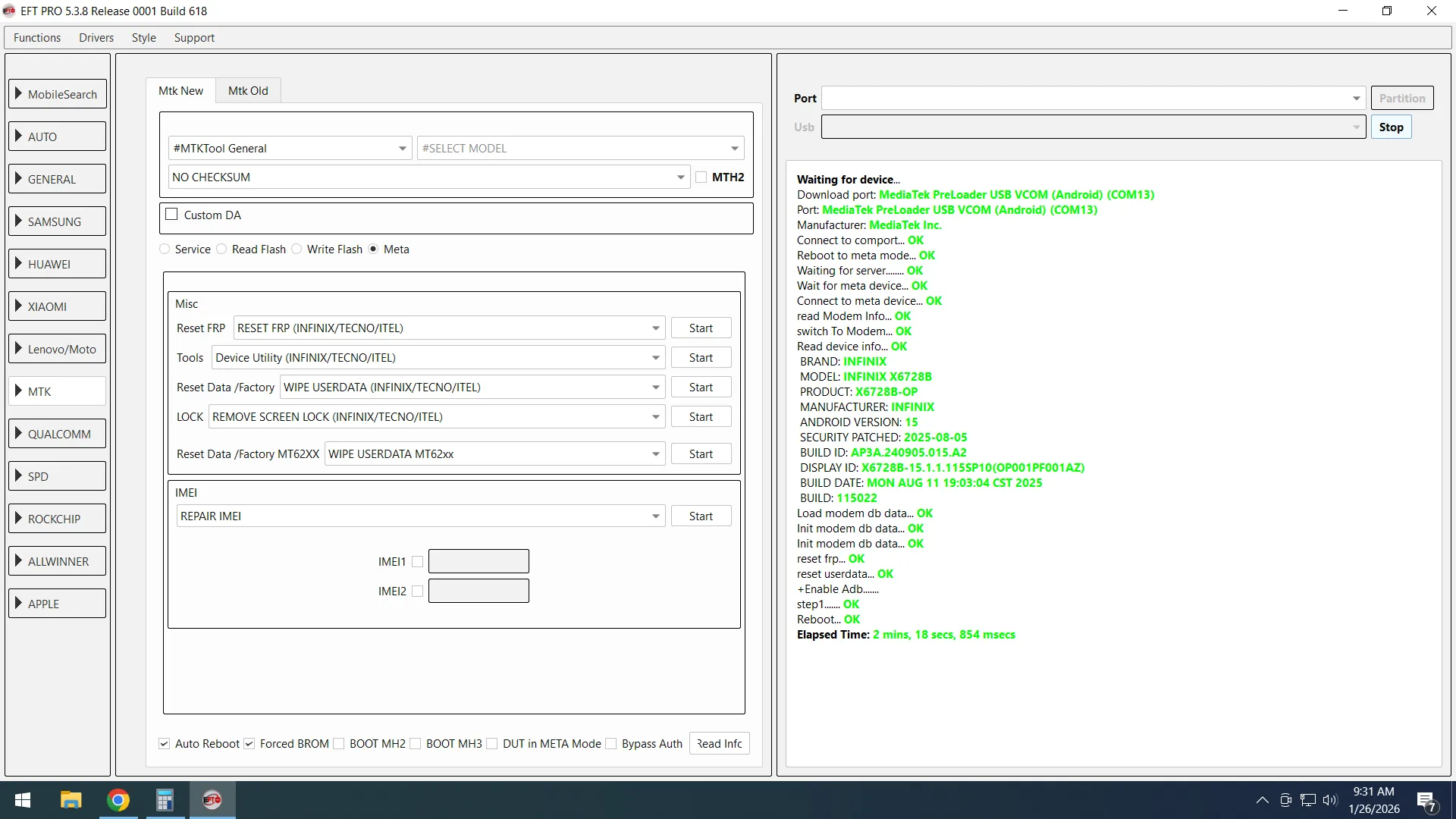This screenshot has height=819, width=1456.
Task: Click the EFT Pro taskbar icon
Action: point(212,800)
